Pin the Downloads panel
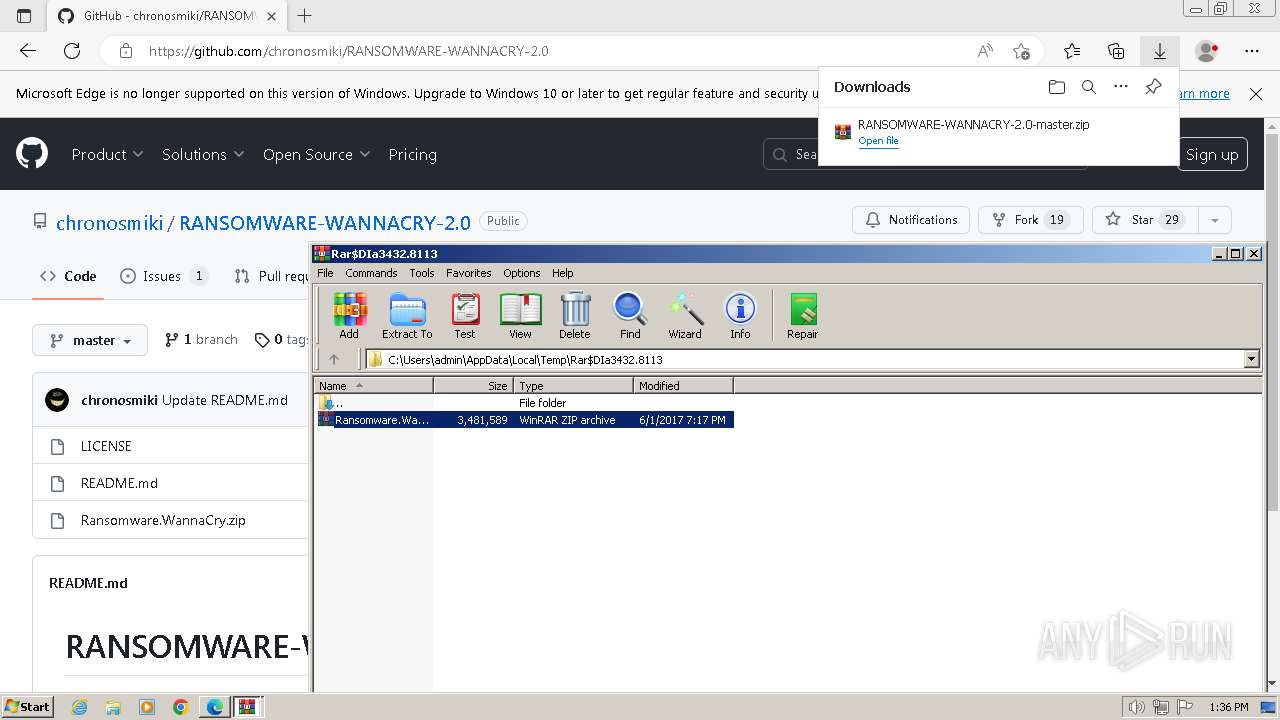 1153,87
